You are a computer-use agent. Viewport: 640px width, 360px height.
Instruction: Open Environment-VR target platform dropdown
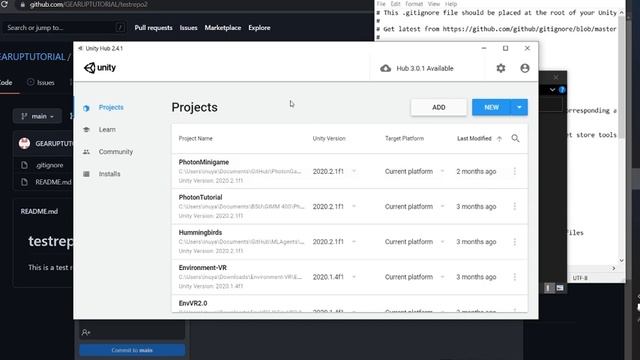pyautogui.click(x=442, y=277)
